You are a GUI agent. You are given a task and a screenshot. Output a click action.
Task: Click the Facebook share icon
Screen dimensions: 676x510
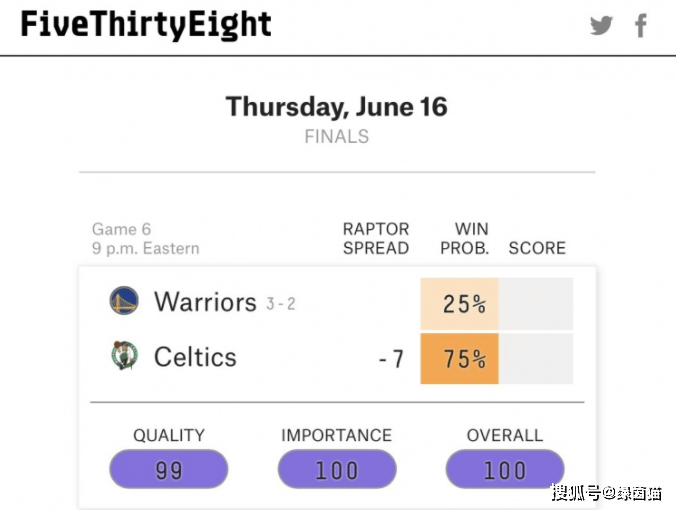pos(641,26)
